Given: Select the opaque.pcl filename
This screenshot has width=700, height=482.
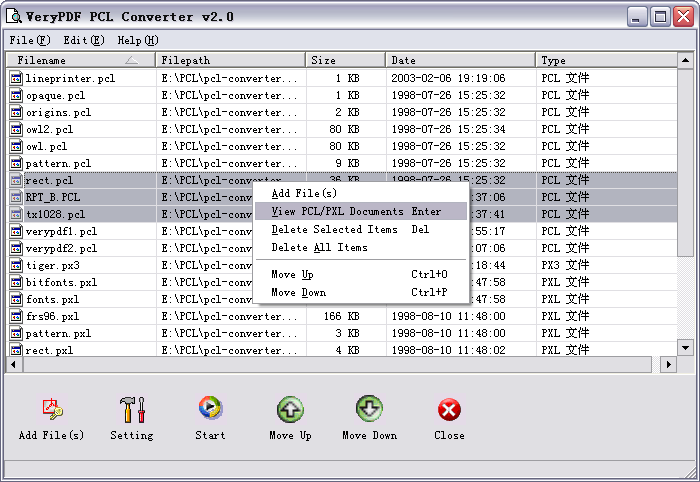Looking at the screenshot, I should [x=55, y=96].
